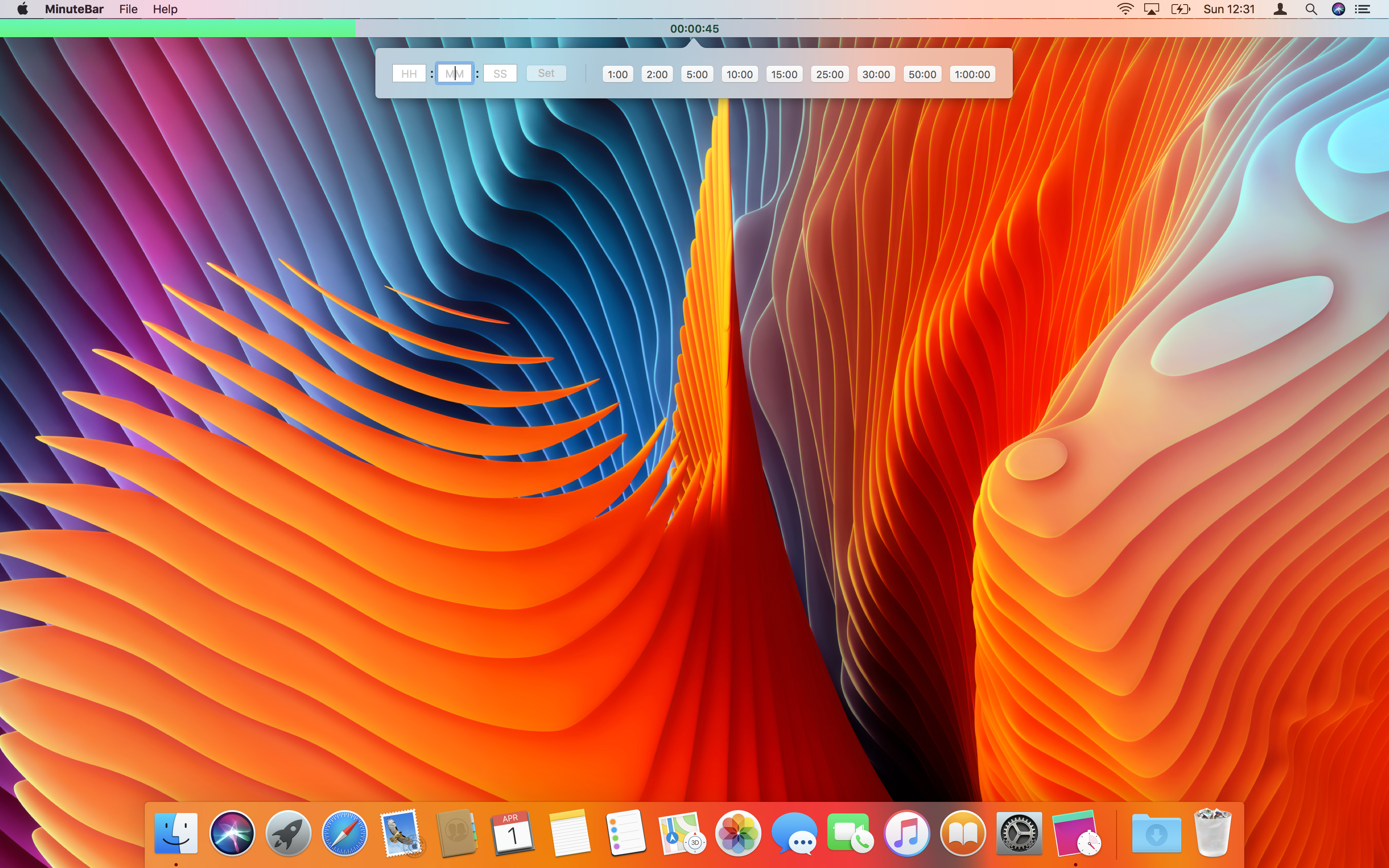Viewport: 1389px width, 868px height.
Task: Open System Preferences gear in Dock
Action: pos(1019,833)
